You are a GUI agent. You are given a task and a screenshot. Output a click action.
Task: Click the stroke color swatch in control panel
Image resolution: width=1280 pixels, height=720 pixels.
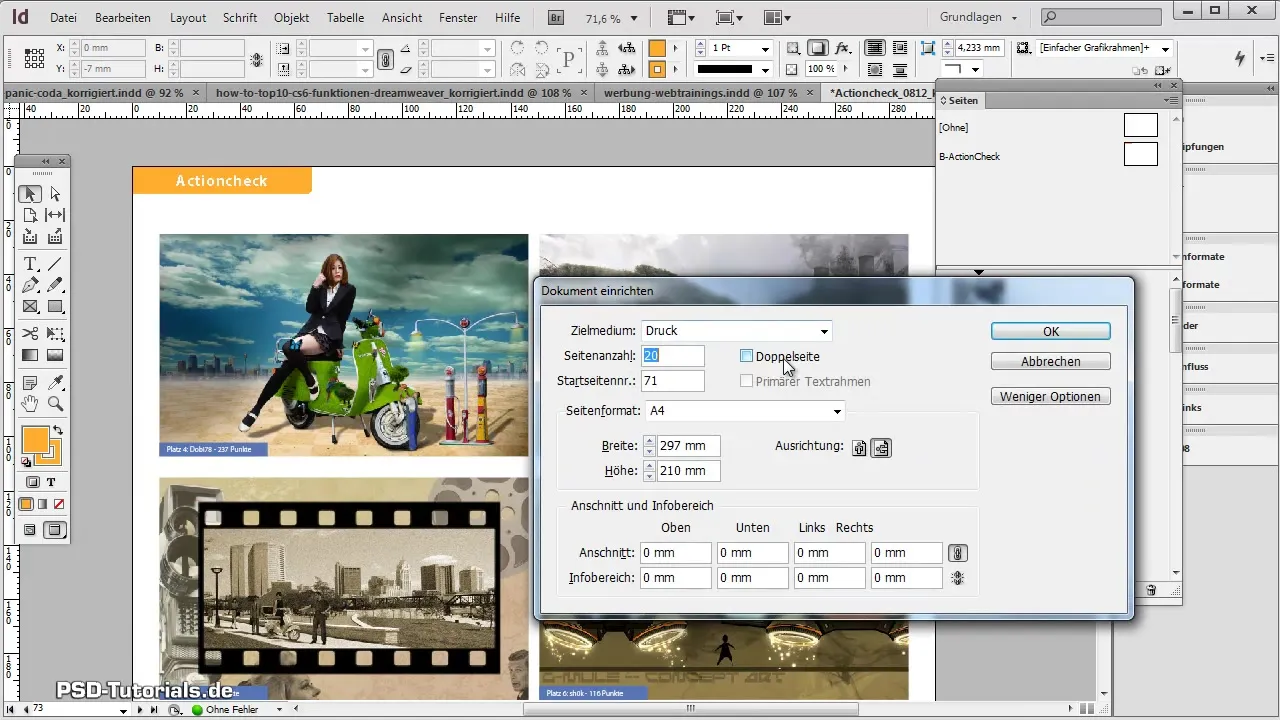coord(657,70)
